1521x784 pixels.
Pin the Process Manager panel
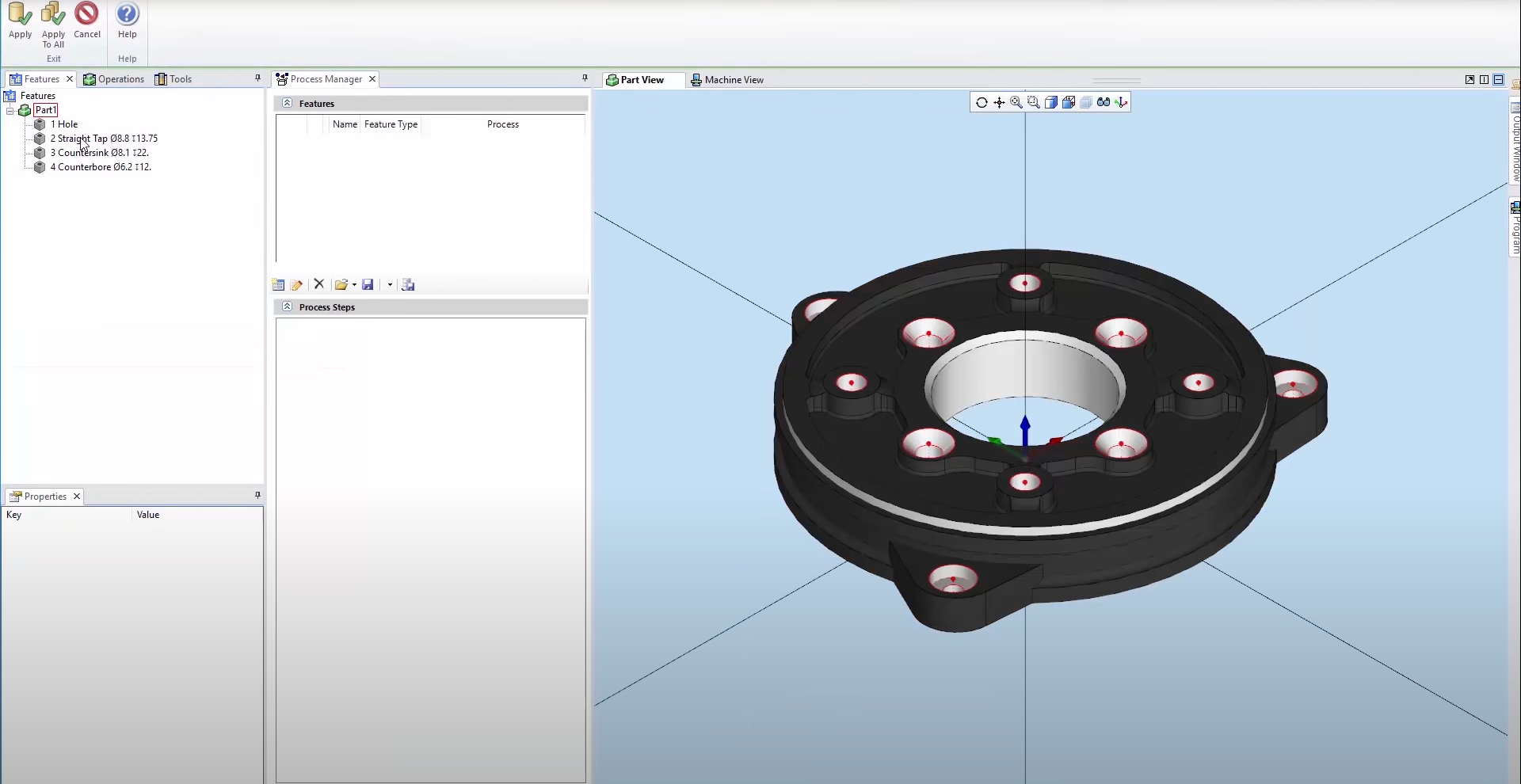pos(585,78)
